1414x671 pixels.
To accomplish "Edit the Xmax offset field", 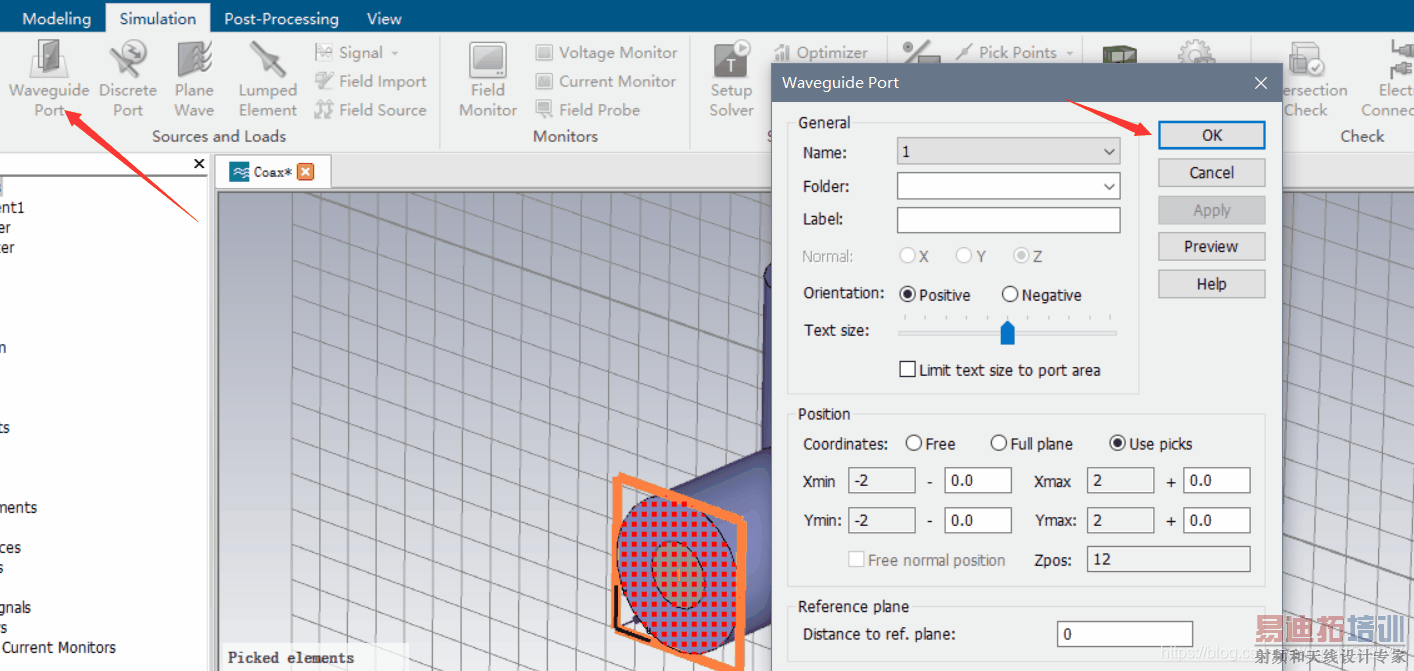I will [x=1217, y=481].
